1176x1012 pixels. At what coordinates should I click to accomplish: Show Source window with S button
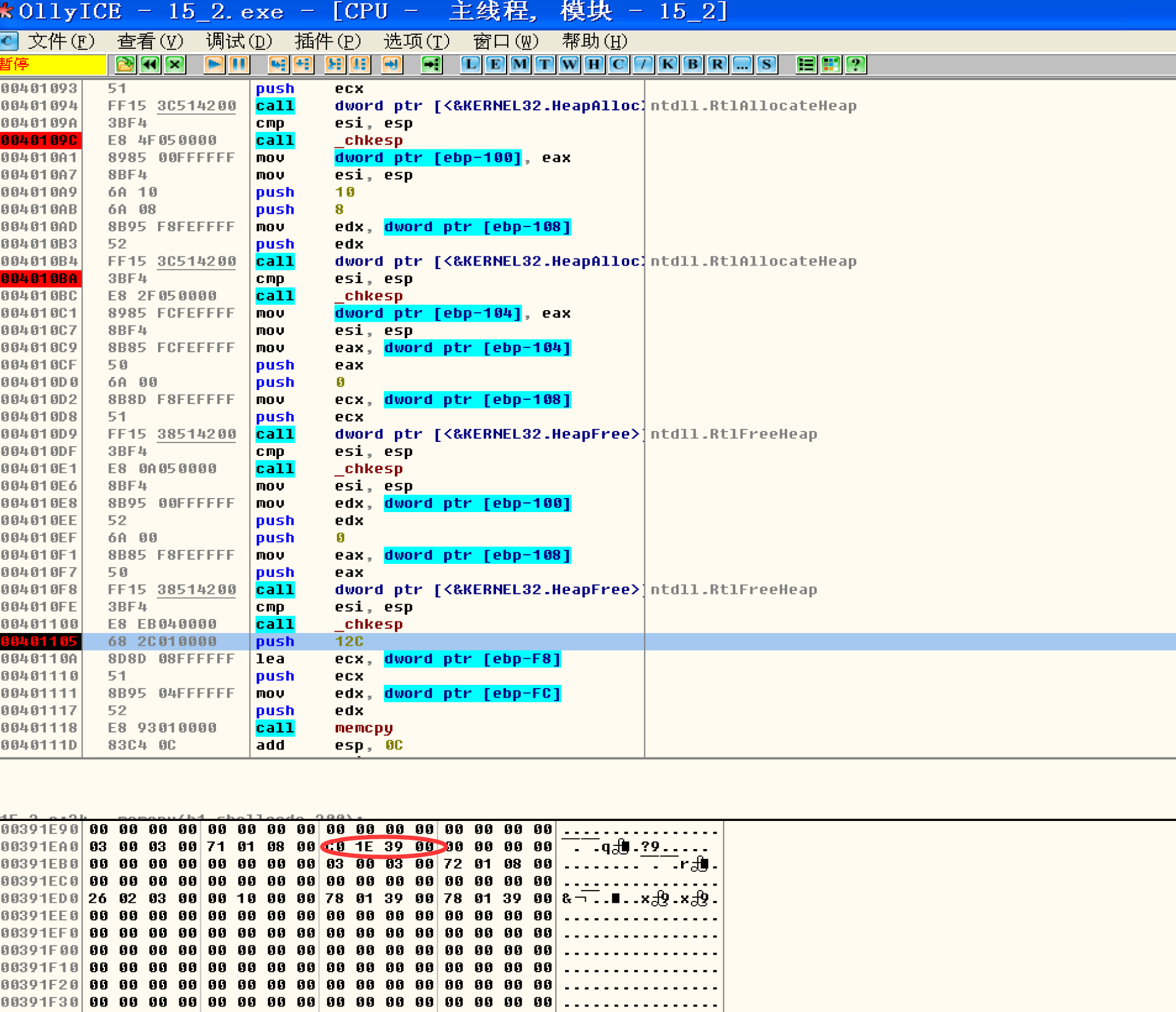[767, 65]
